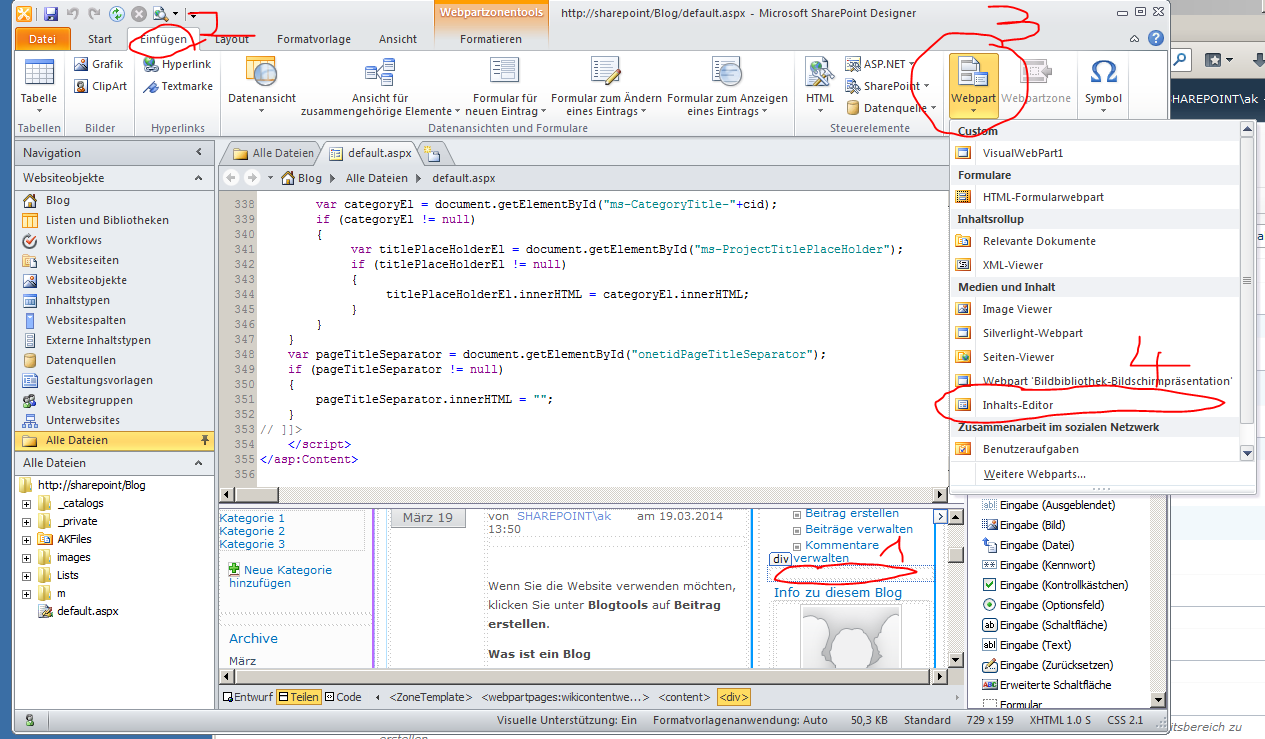Click the Beitrag erstellen link
Image resolution: width=1265 pixels, height=739 pixels.
[x=852, y=513]
